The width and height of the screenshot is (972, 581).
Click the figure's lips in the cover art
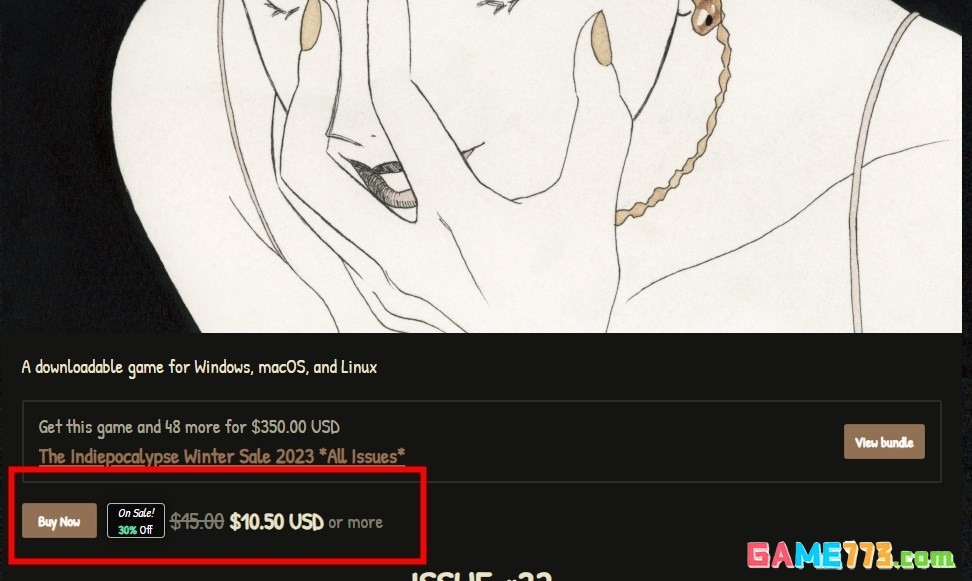(386, 184)
